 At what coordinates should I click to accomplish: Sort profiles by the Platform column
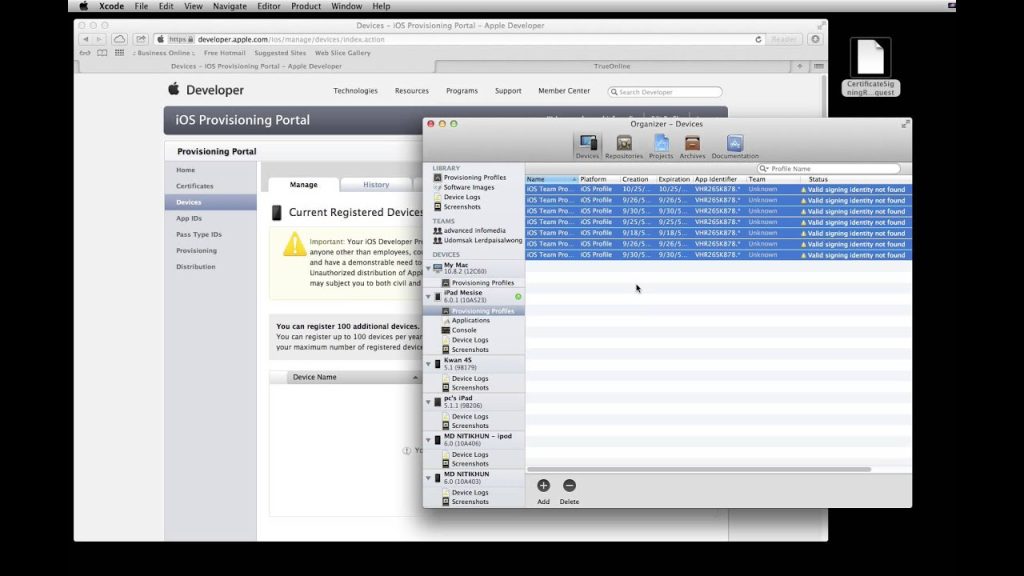(x=599, y=179)
